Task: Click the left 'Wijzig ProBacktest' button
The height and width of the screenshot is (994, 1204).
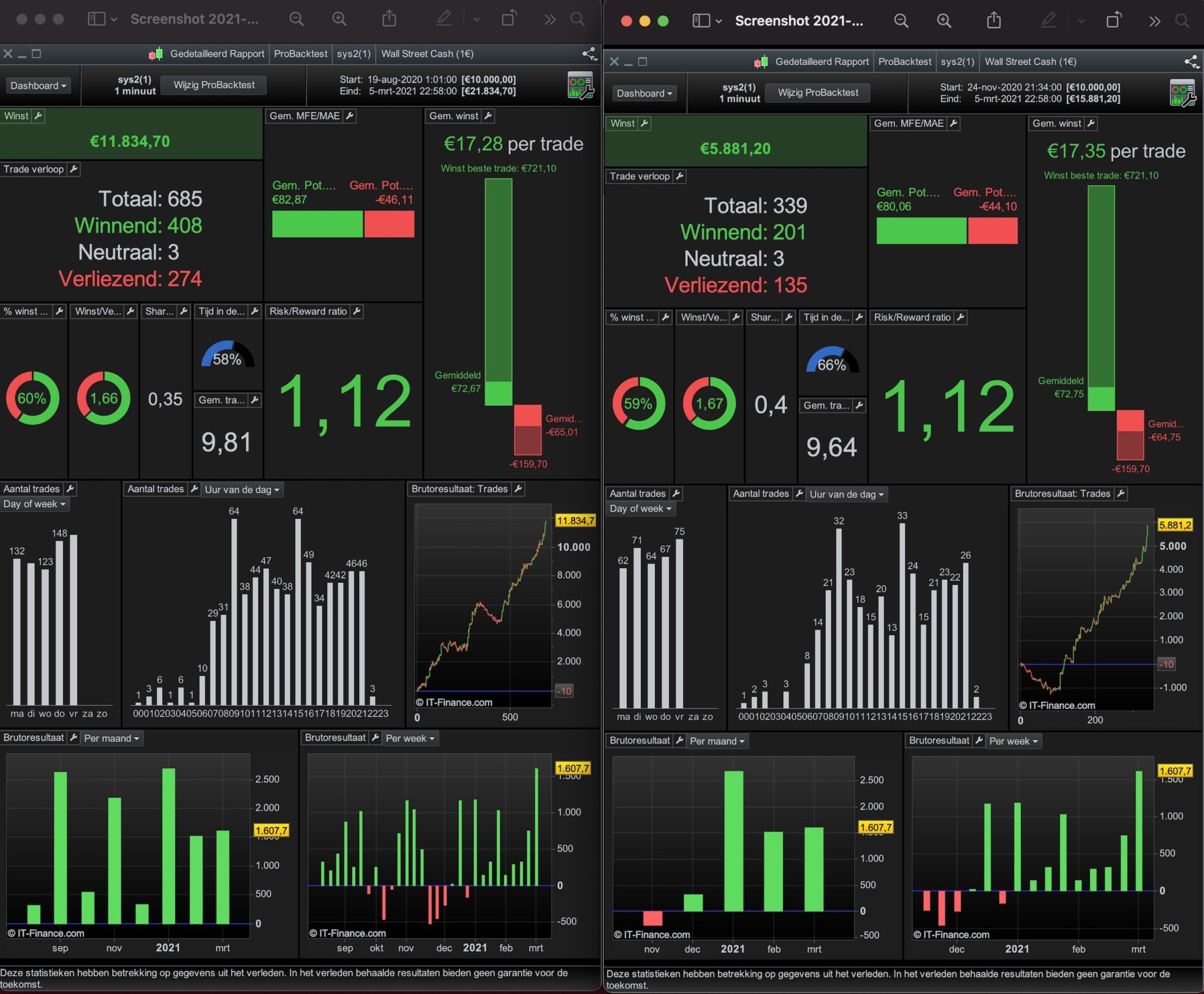Action: [x=214, y=85]
